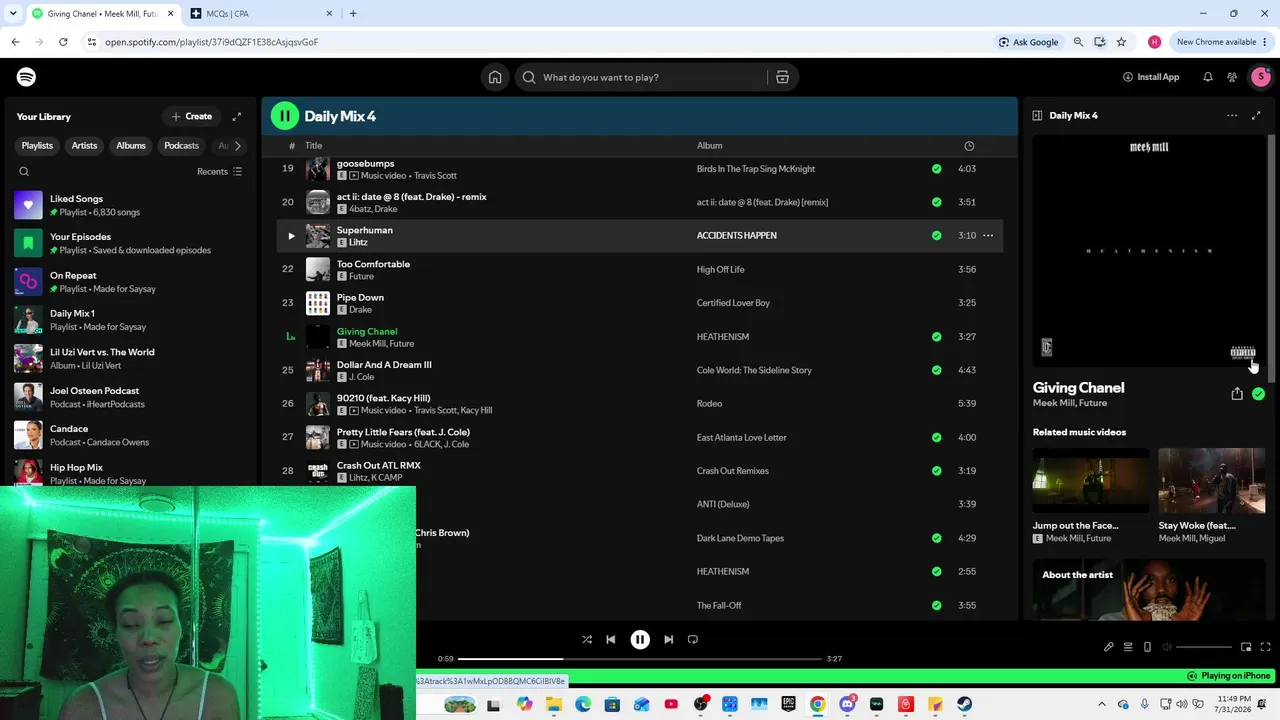This screenshot has width=1280, height=720.
Task: Open the play queue
Action: (x=1128, y=647)
